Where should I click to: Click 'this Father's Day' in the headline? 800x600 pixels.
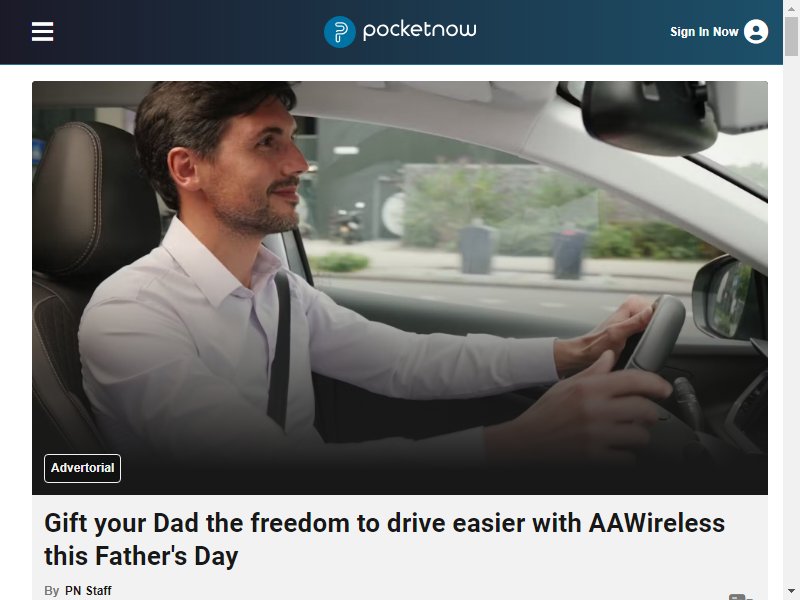tap(141, 556)
